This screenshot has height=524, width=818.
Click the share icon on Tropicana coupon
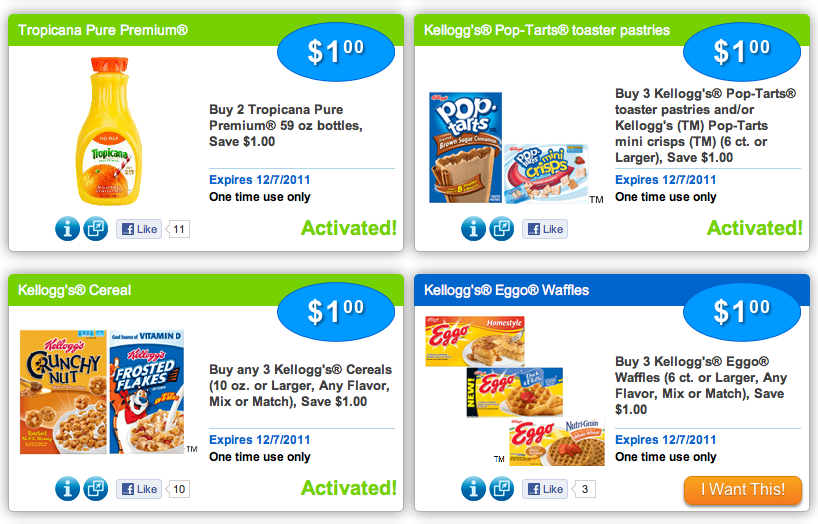(x=96, y=229)
